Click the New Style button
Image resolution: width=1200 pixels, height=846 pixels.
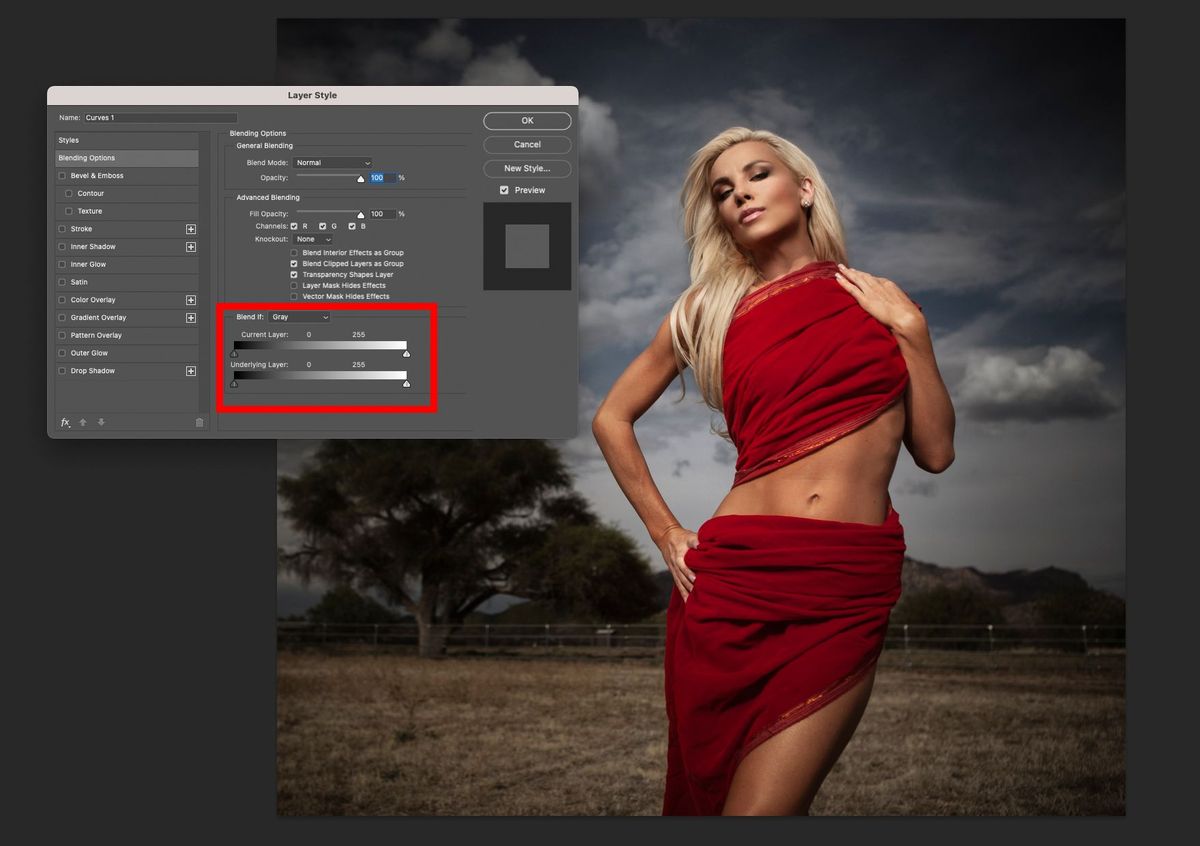click(x=527, y=168)
